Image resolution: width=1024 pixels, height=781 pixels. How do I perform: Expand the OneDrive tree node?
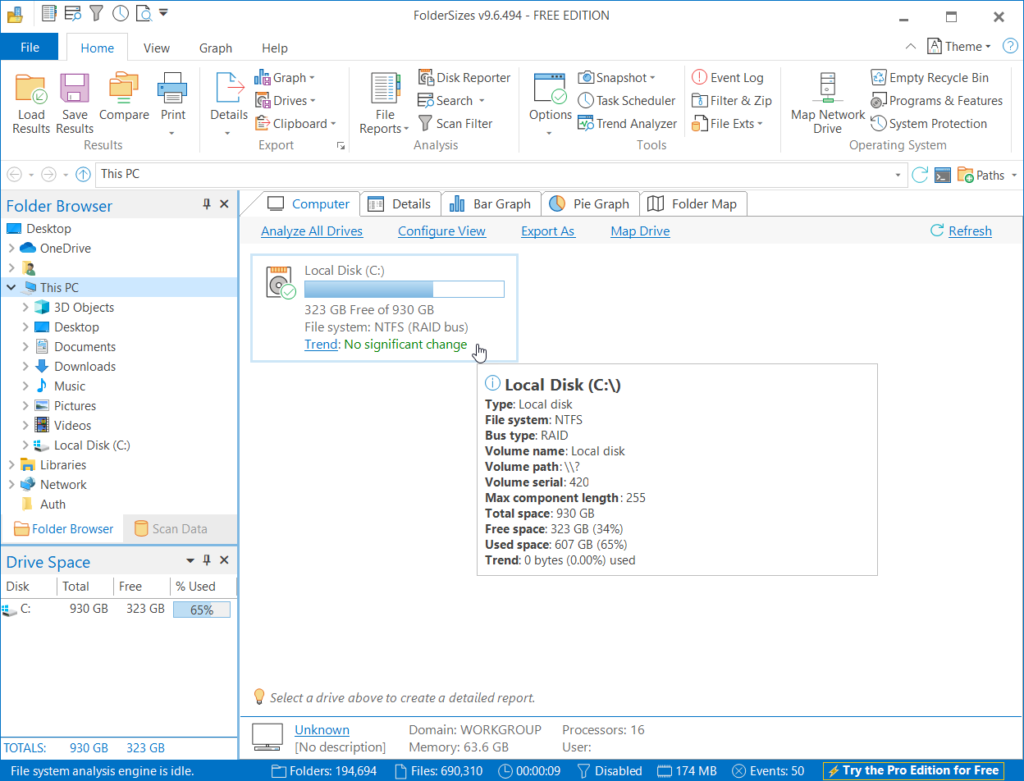point(11,248)
